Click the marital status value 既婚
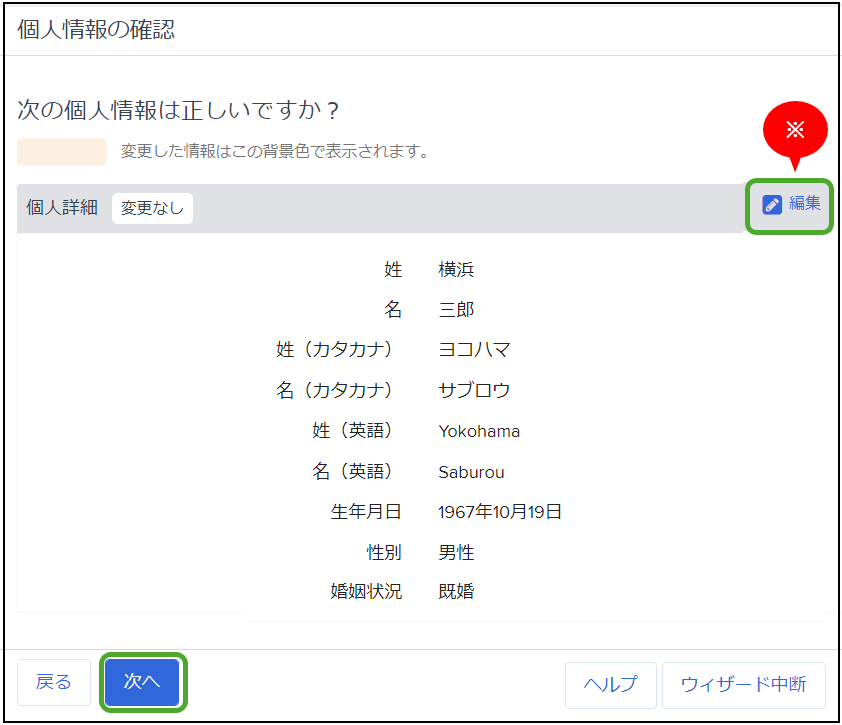Screen dimensions: 842x725 coord(456,592)
